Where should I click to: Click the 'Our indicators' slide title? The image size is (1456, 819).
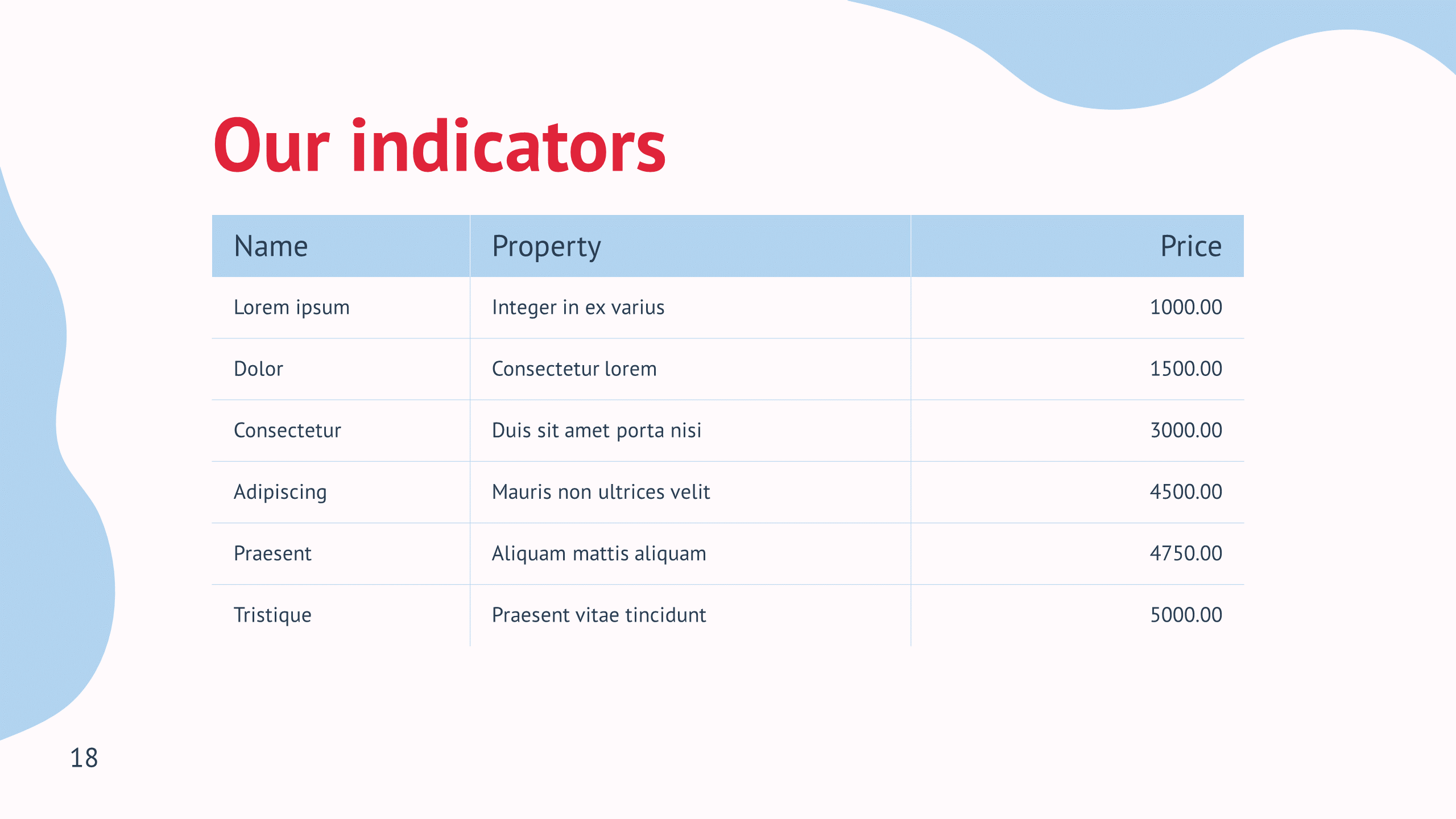coord(439,146)
